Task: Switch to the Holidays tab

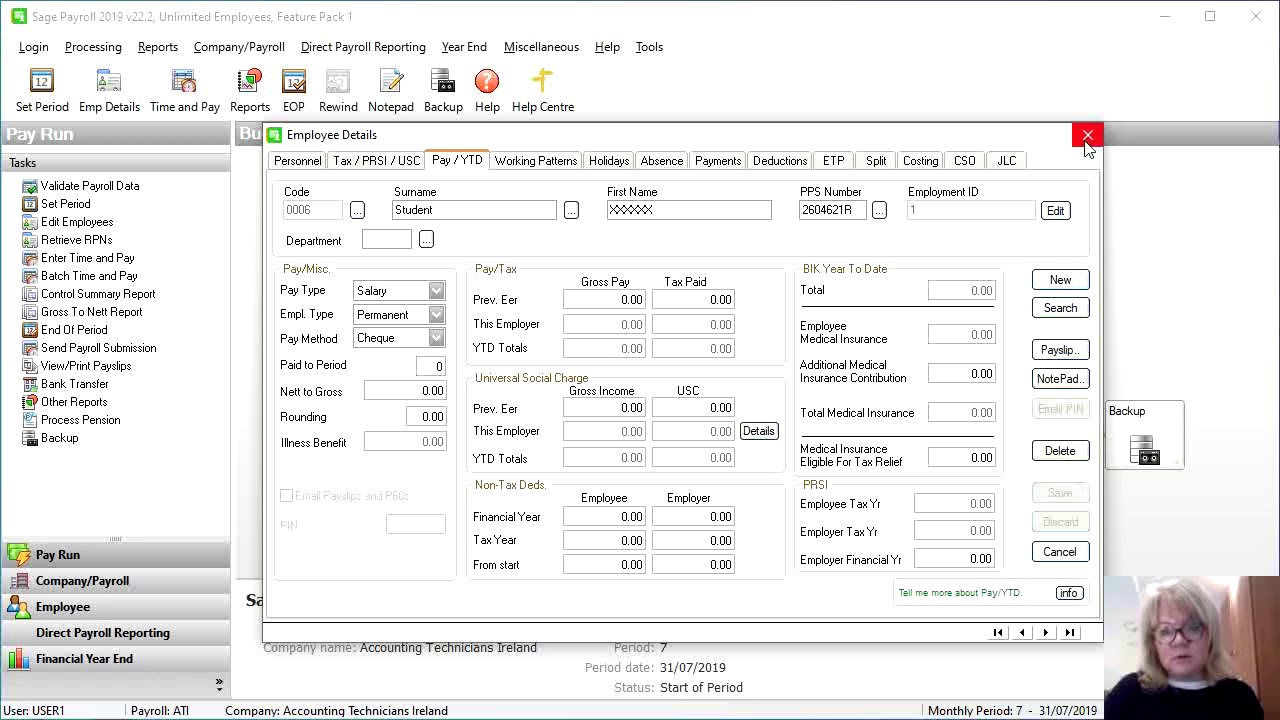Action: (609, 161)
